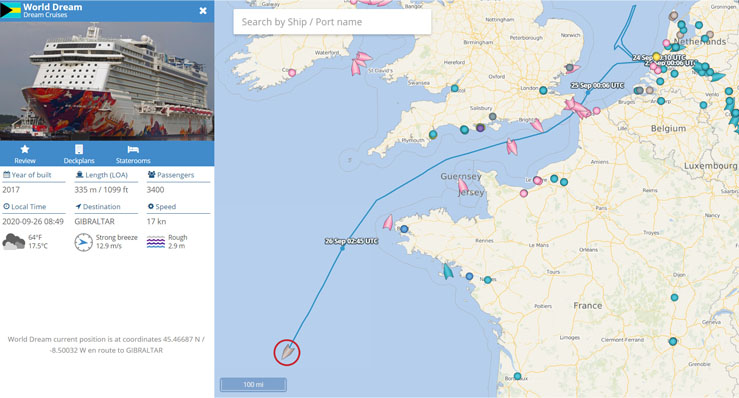Click the pink port dot at Cork

point(292,73)
